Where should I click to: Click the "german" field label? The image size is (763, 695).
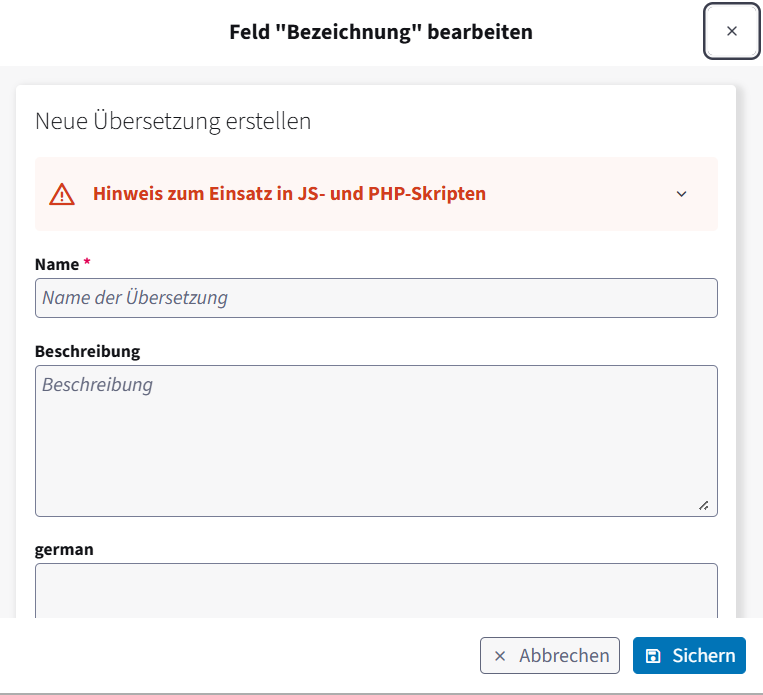[x=64, y=549]
